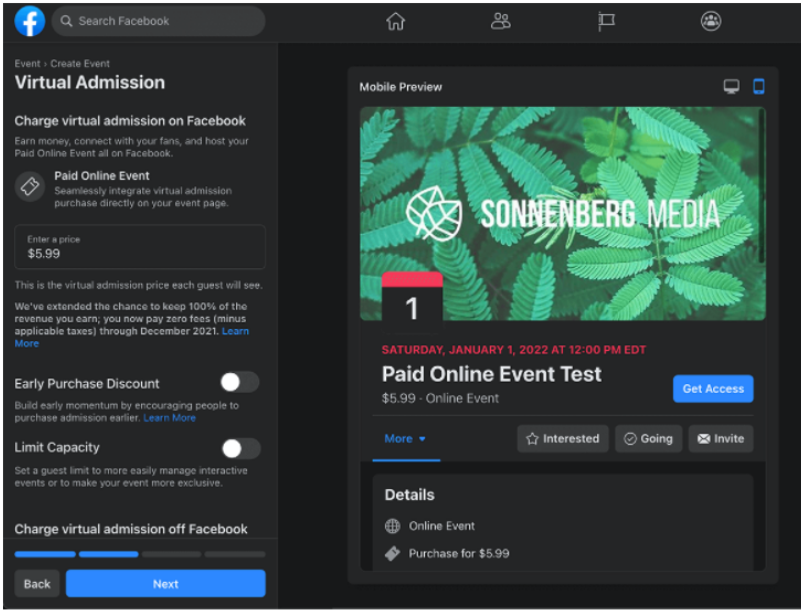Switch to mobile preview icon
Viewport: 801px width, 610px height.
click(759, 86)
